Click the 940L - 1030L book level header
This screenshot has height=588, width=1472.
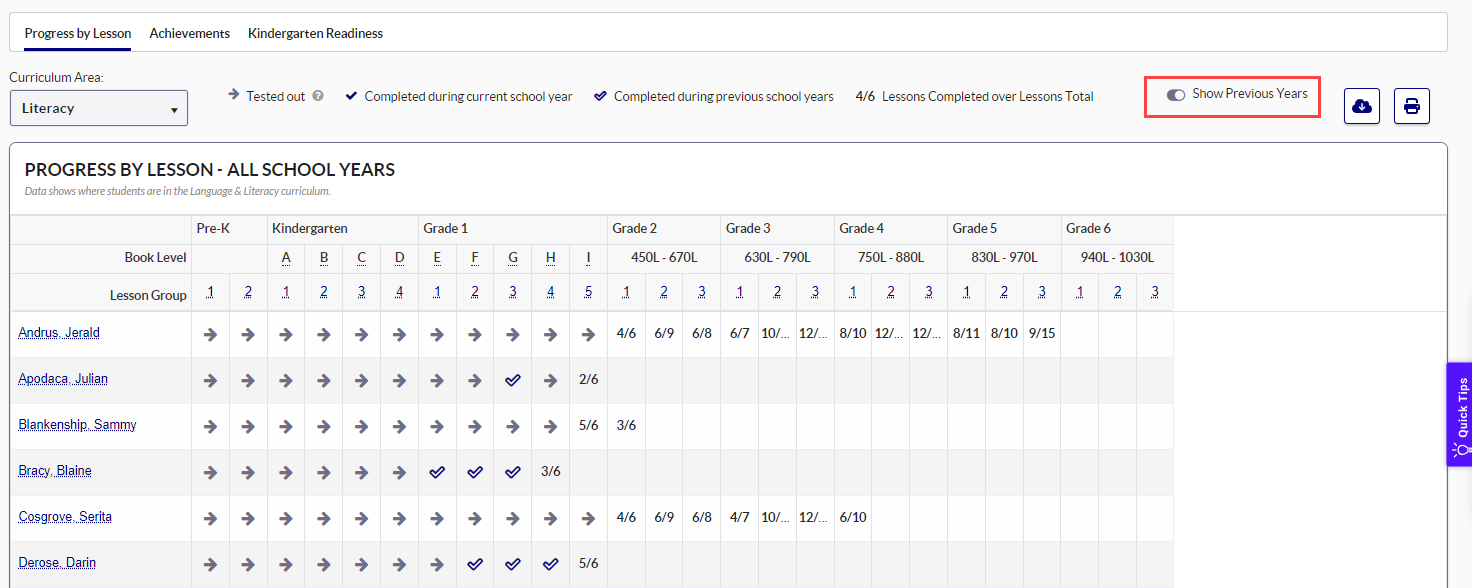tap(1117, 258)
